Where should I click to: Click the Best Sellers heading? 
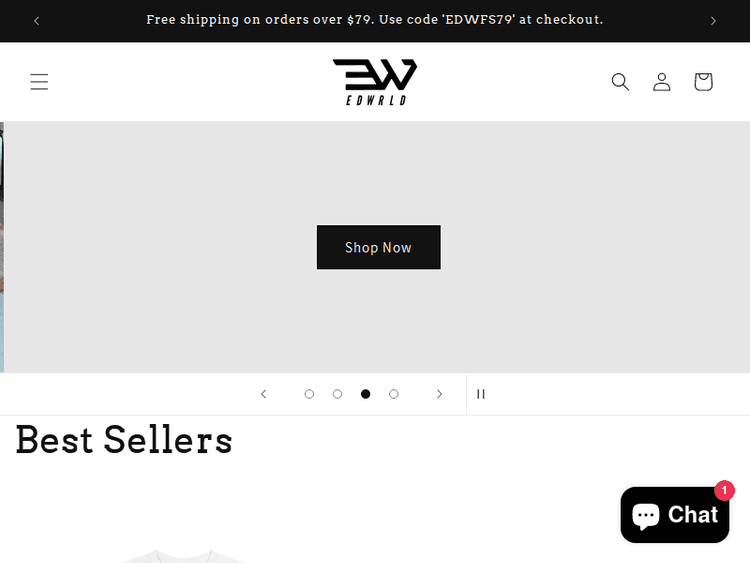[124, 440]
